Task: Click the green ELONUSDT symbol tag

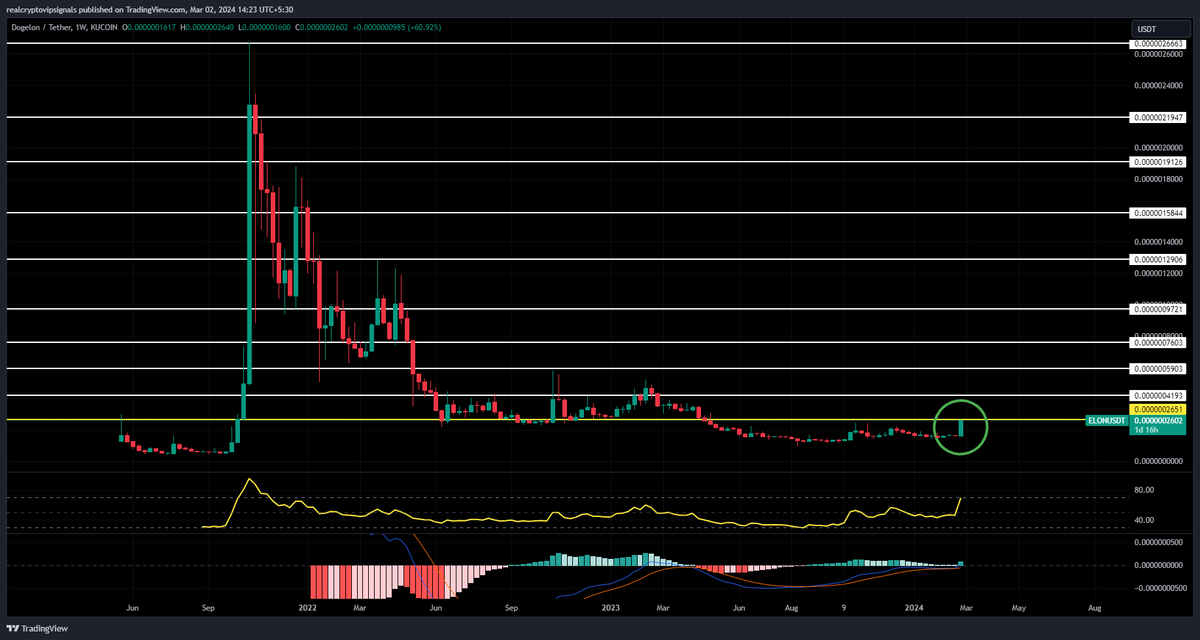Action: click(1107, 421)
